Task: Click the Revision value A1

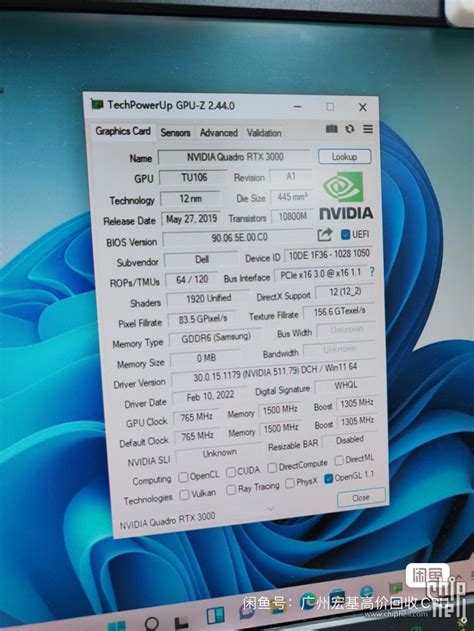Action: point(291,176)
